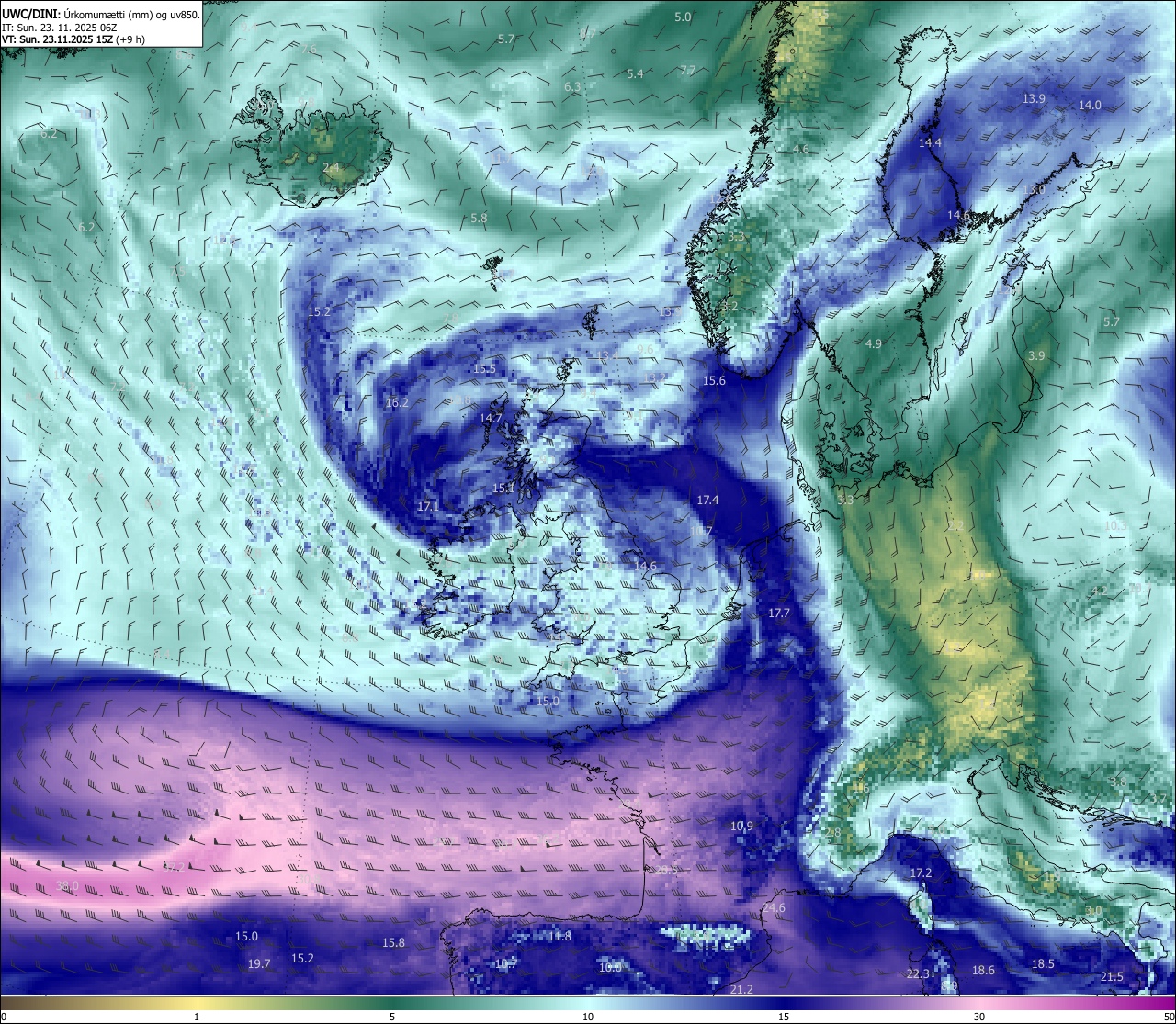Click the 15.1 value label
The width and height of the screenshot is (1176, 1024).
pos(503,488)
